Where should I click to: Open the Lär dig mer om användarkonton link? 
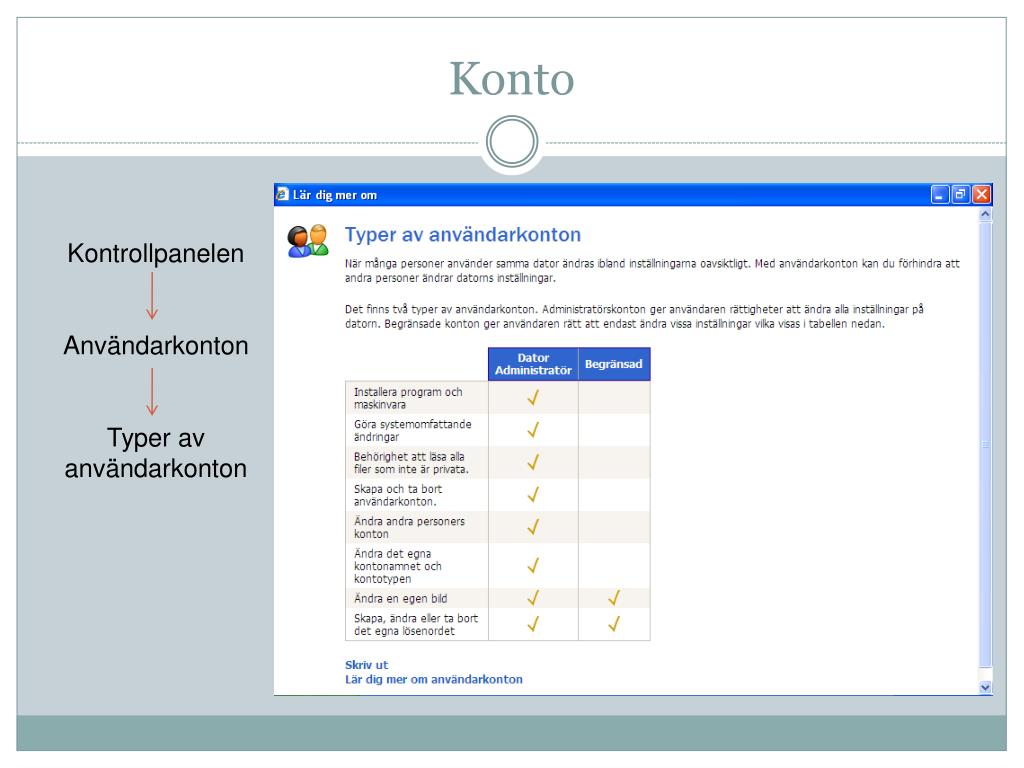[x=434, y=679]
